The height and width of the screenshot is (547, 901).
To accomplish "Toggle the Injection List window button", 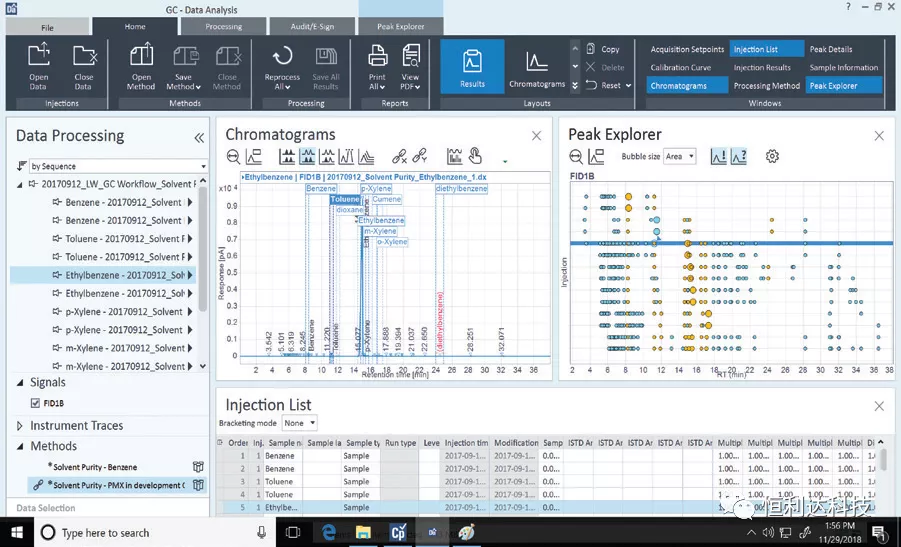I will 766,49.
